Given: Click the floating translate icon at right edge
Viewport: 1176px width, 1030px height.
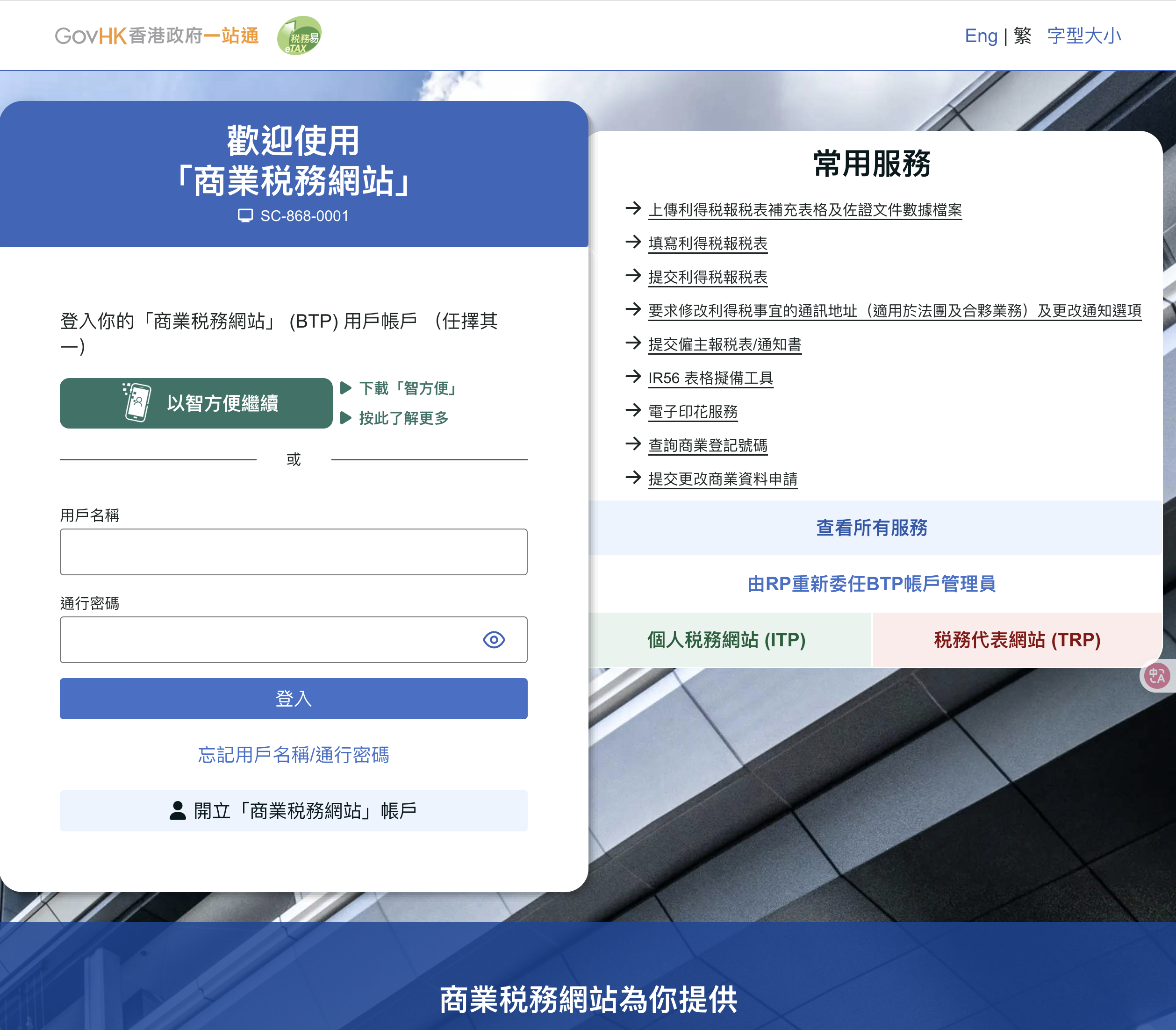Looking at the screenshot, I should [1156, 675].
